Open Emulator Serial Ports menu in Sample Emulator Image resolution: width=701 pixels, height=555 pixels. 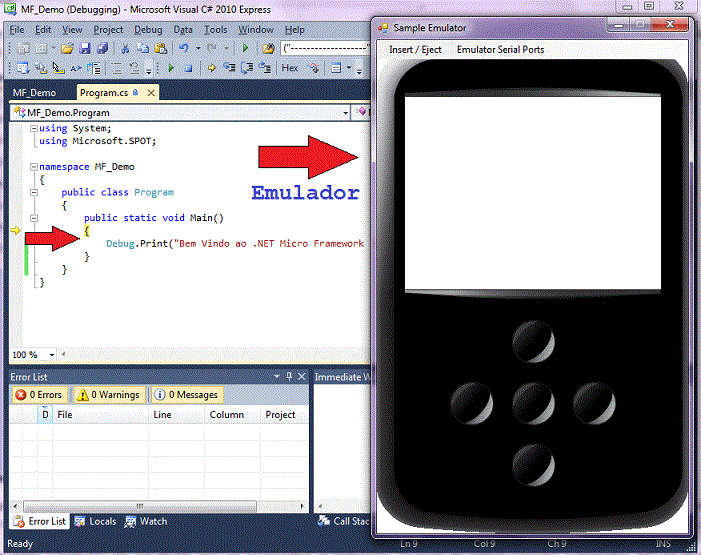pos(500,50)
